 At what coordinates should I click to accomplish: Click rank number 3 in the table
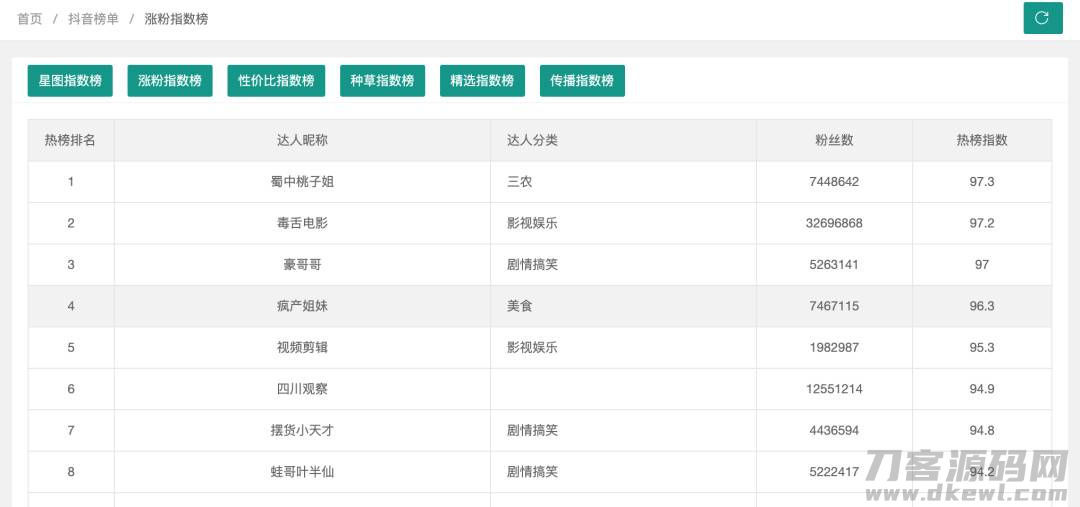[71, 265]
